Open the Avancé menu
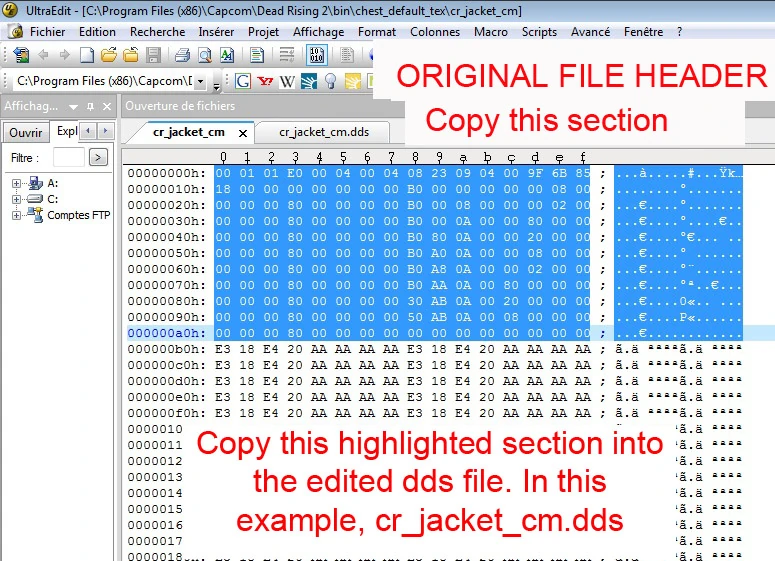Screen dimensions: 775x561 (x=591, y=32)
